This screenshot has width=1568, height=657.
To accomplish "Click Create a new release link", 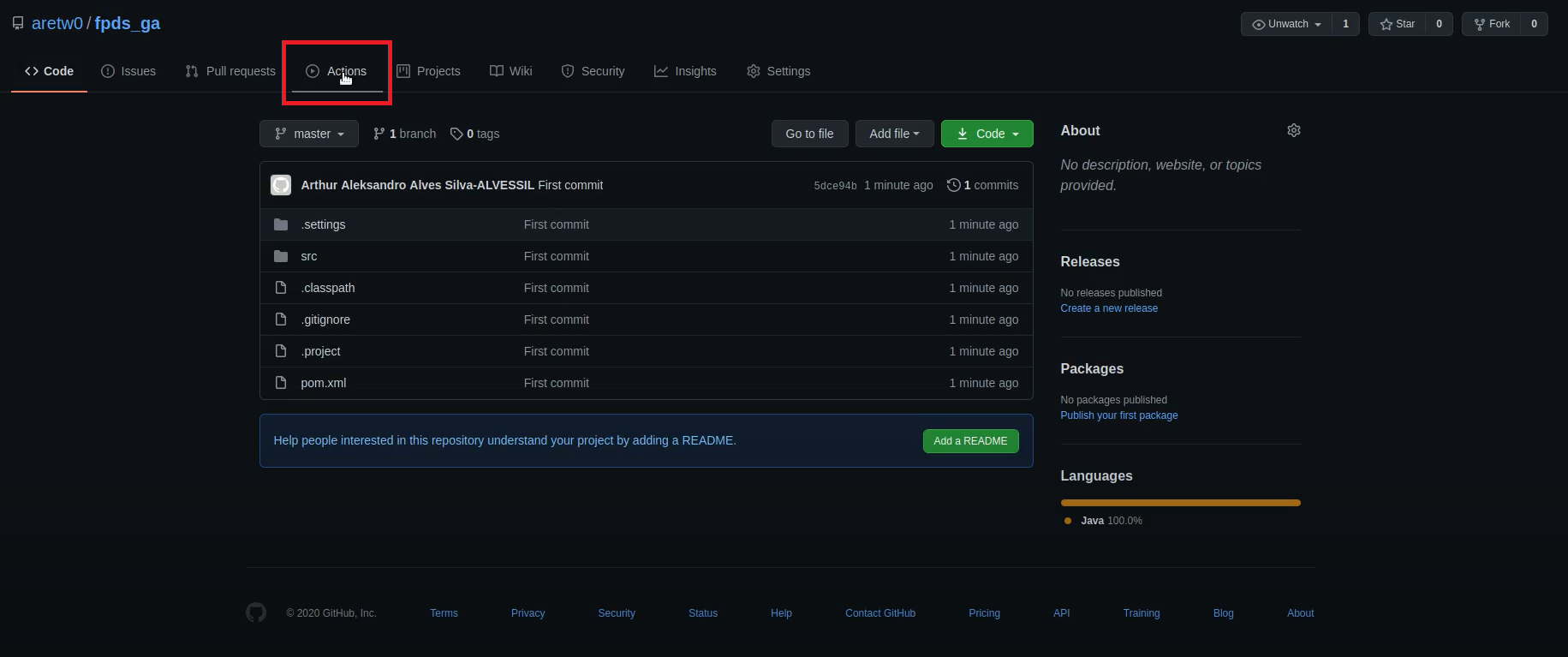I will click(x=1109, y=308).
